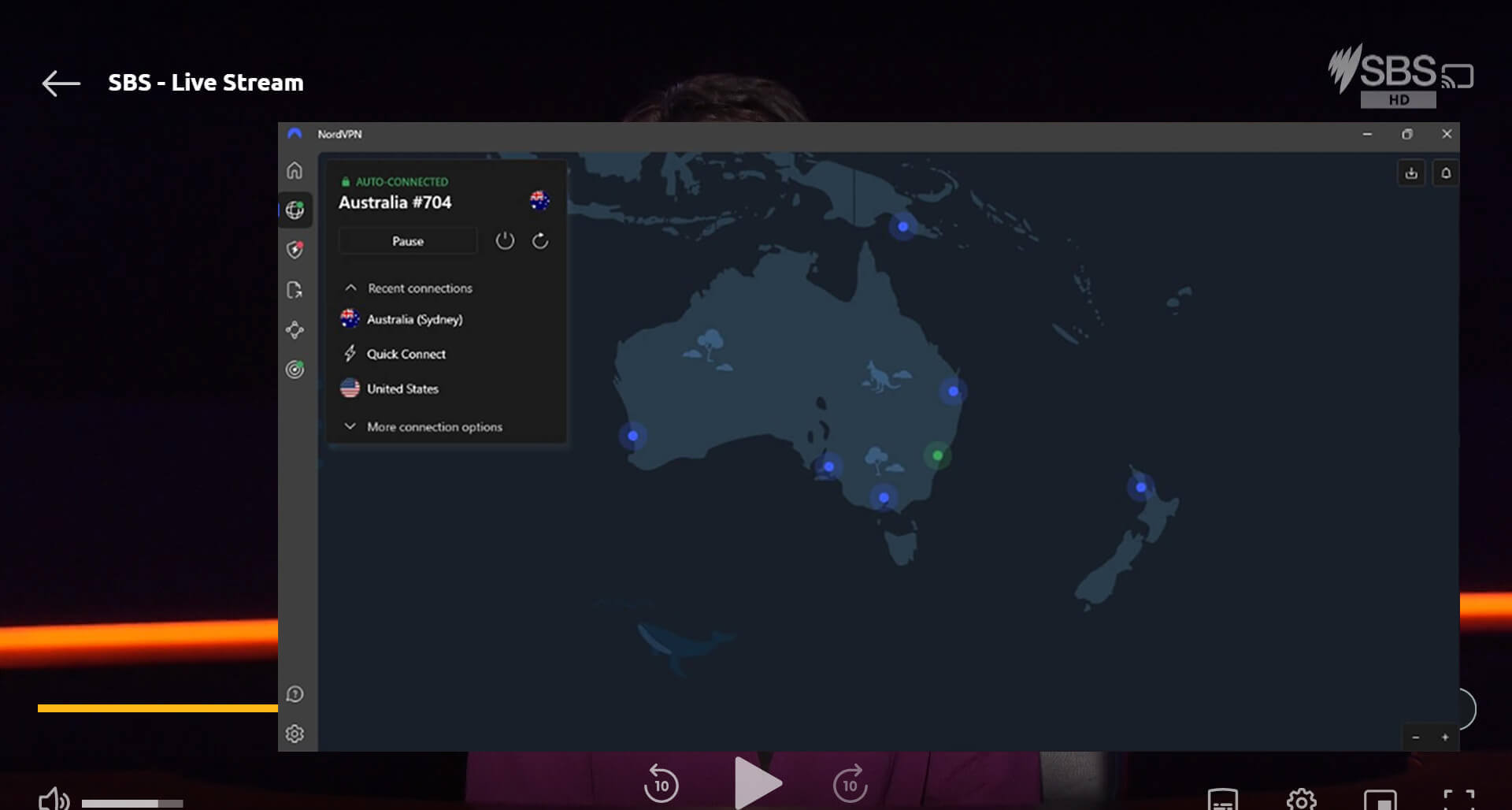Toggle picture-in-picture in SBS player

1380,799
